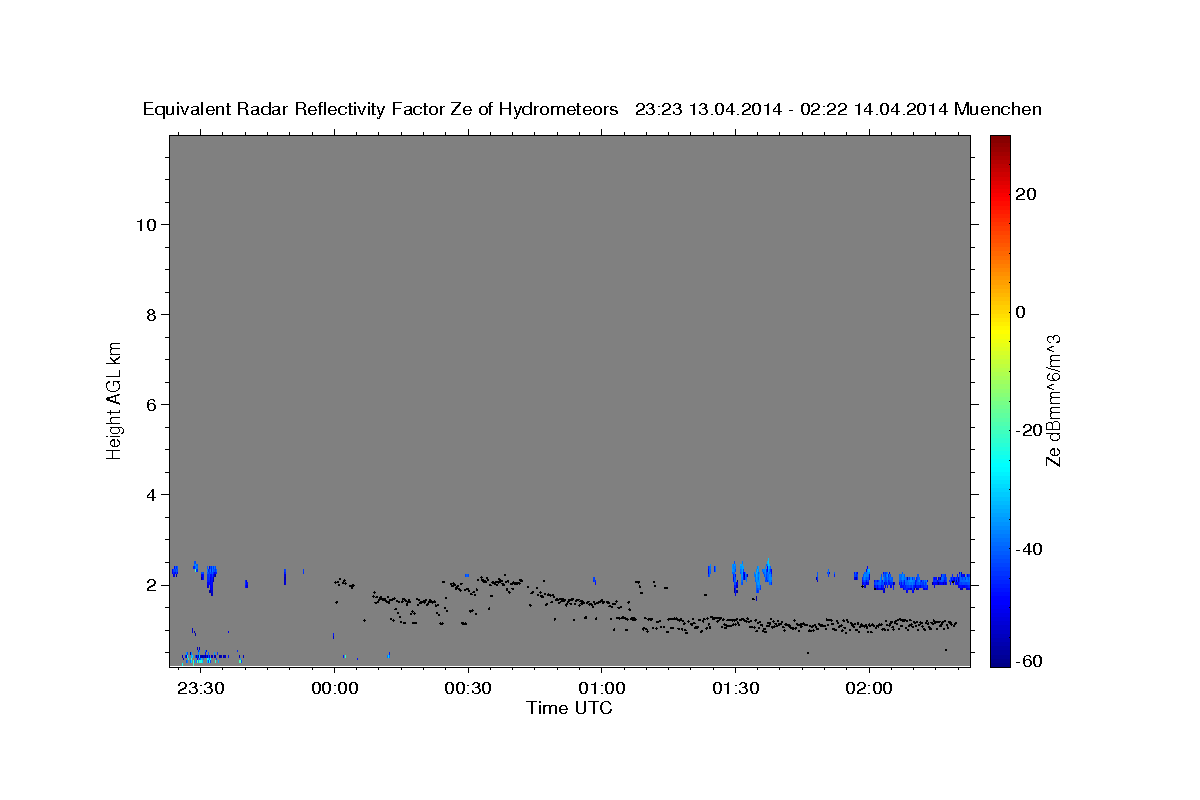Click the colorbar label -20
The image size is (1200, 800).
coord(1028,430)
